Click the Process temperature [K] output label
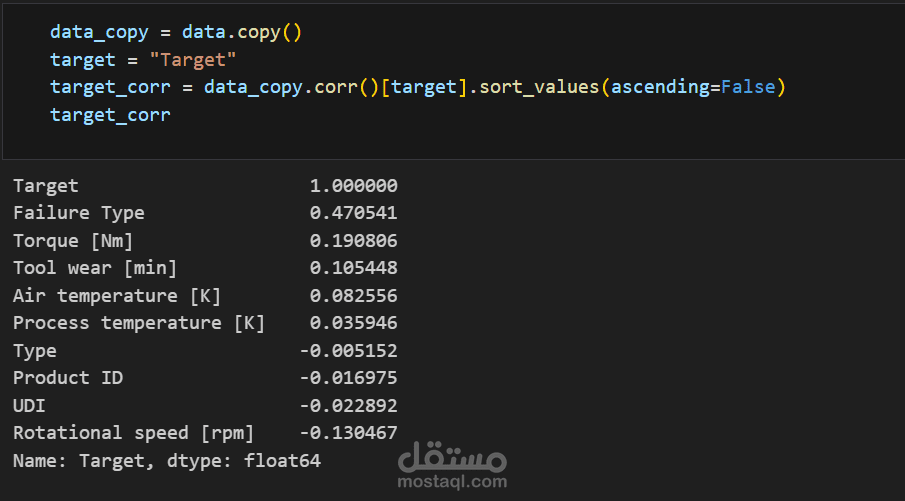The height and width of the screenshot is (501, 905). pyautogui.click(x=139, y=323)
